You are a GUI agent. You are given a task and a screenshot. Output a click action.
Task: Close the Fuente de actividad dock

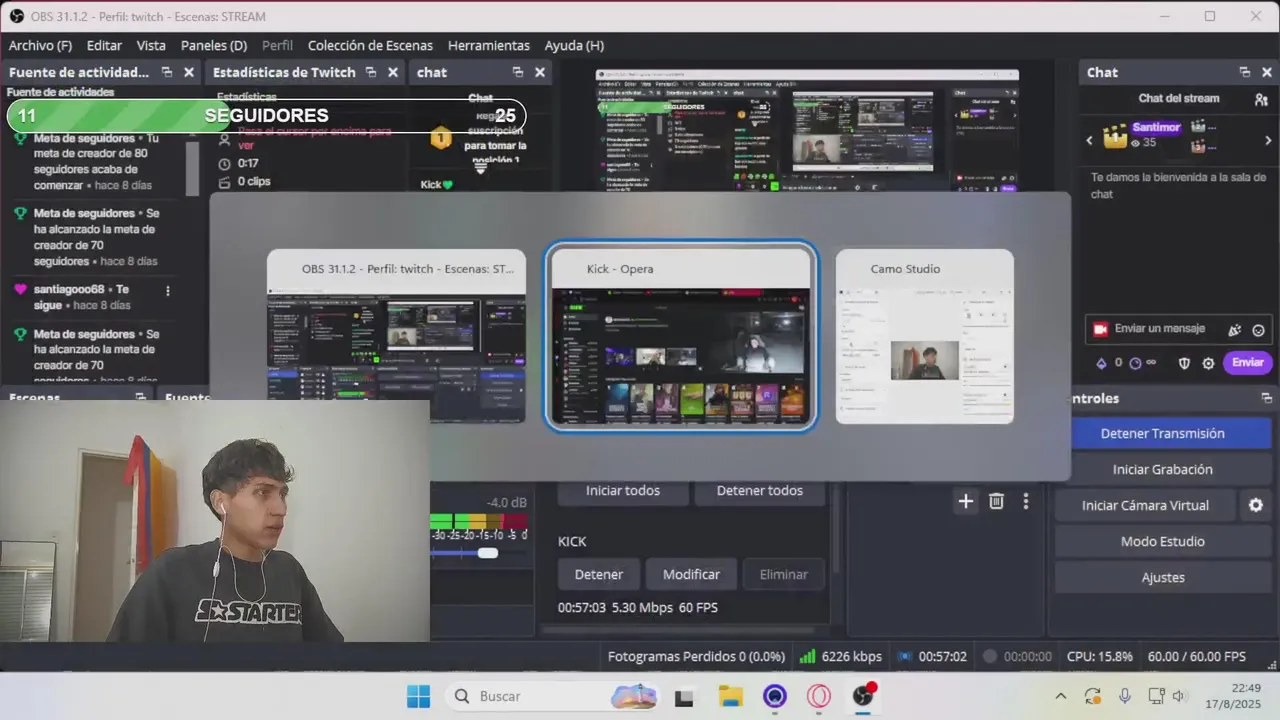(188, 72)
